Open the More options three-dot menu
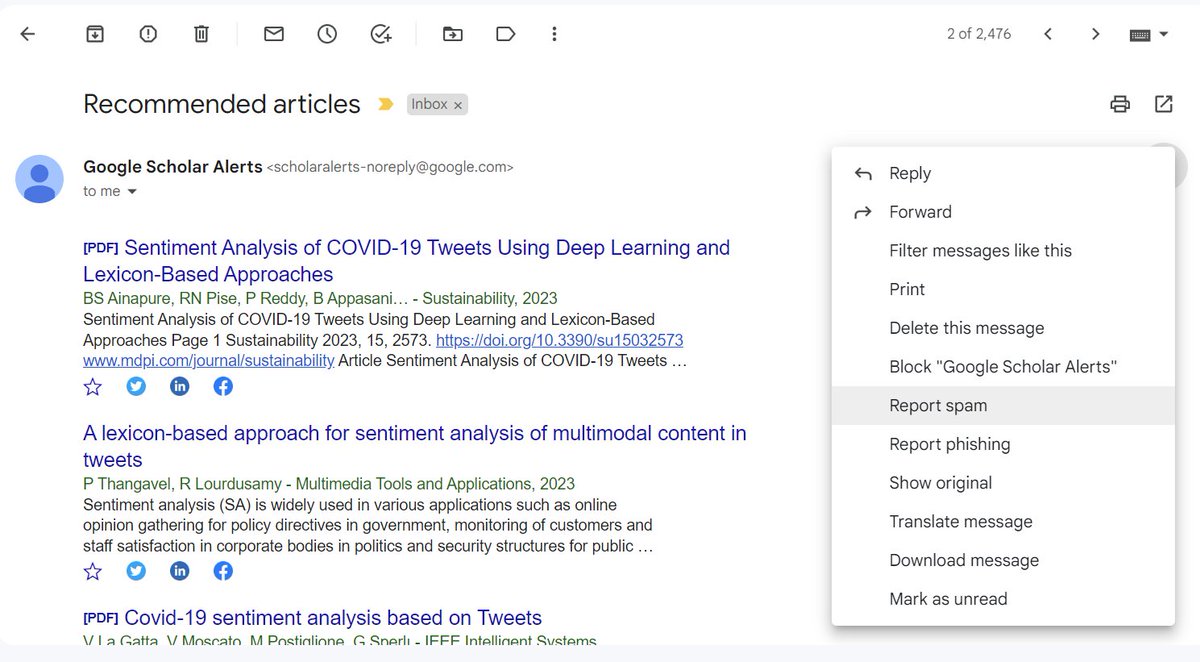The height and width of the screenshot is (662, 1200). coord(554,34)
